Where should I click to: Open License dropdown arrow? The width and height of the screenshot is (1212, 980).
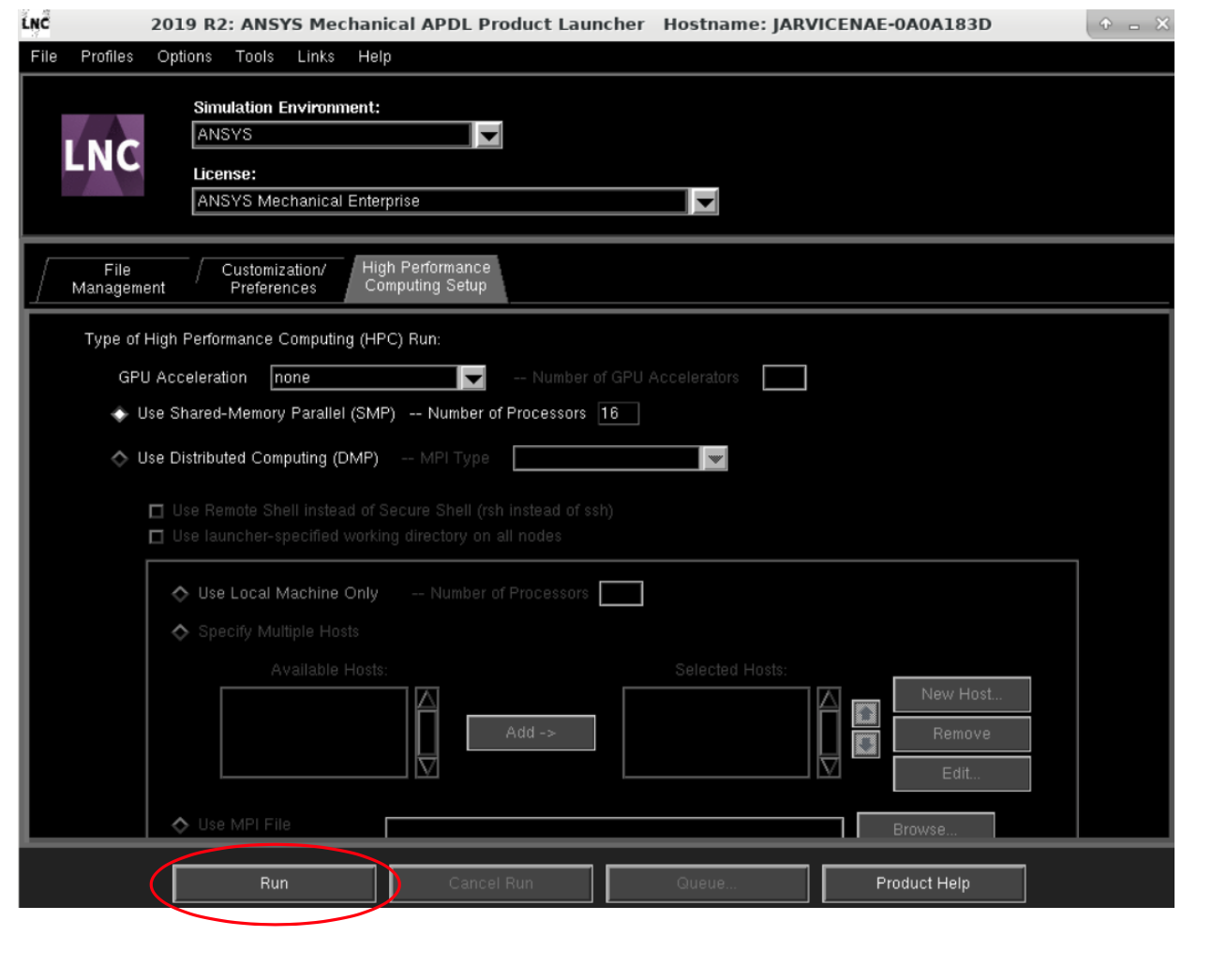(704, 201)
